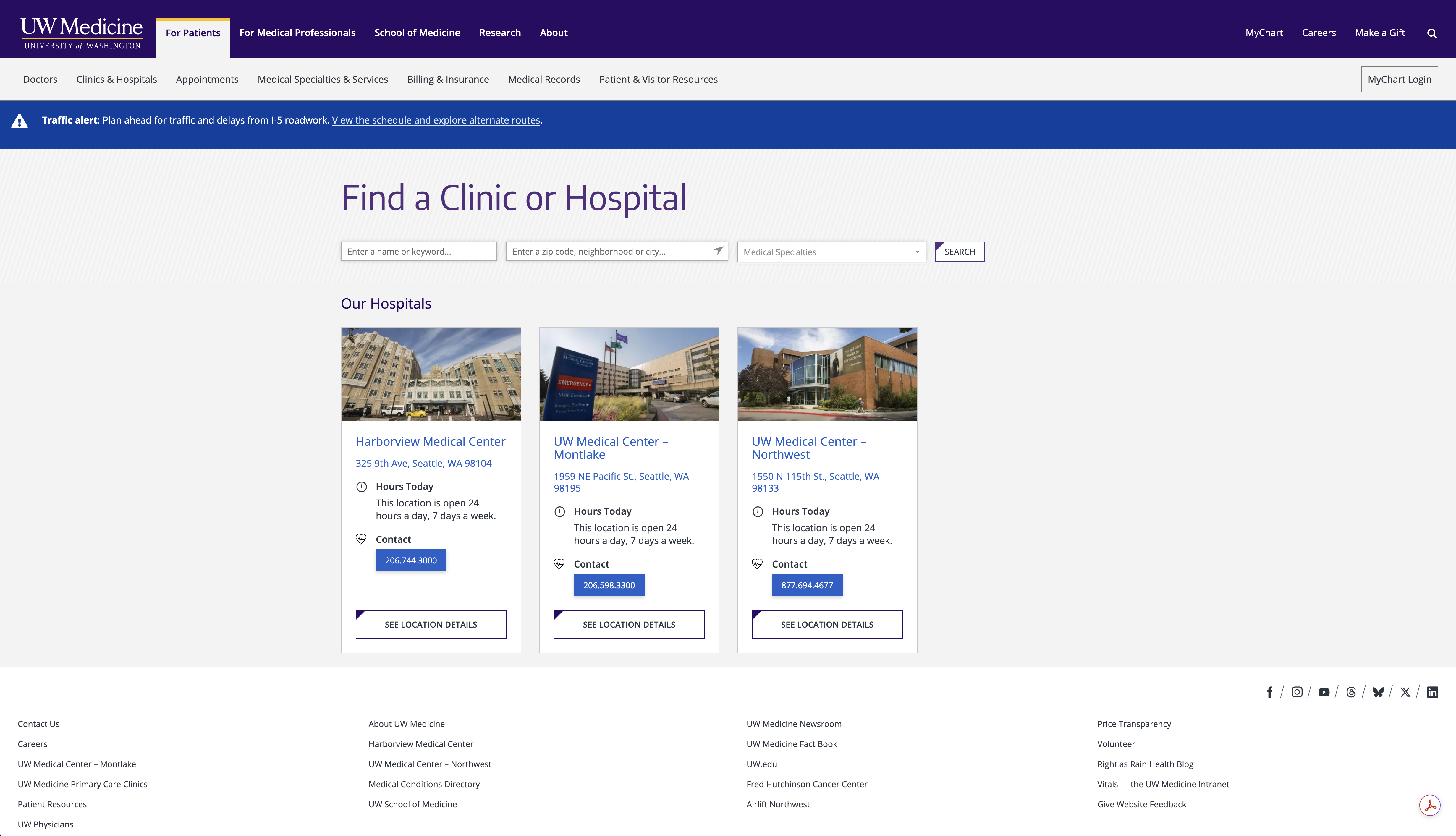Image resolution: width=1456 pixels, height=836 pixels.
Task: See location details for UW Medical Center Northwest
Action: tap(827, 624)
